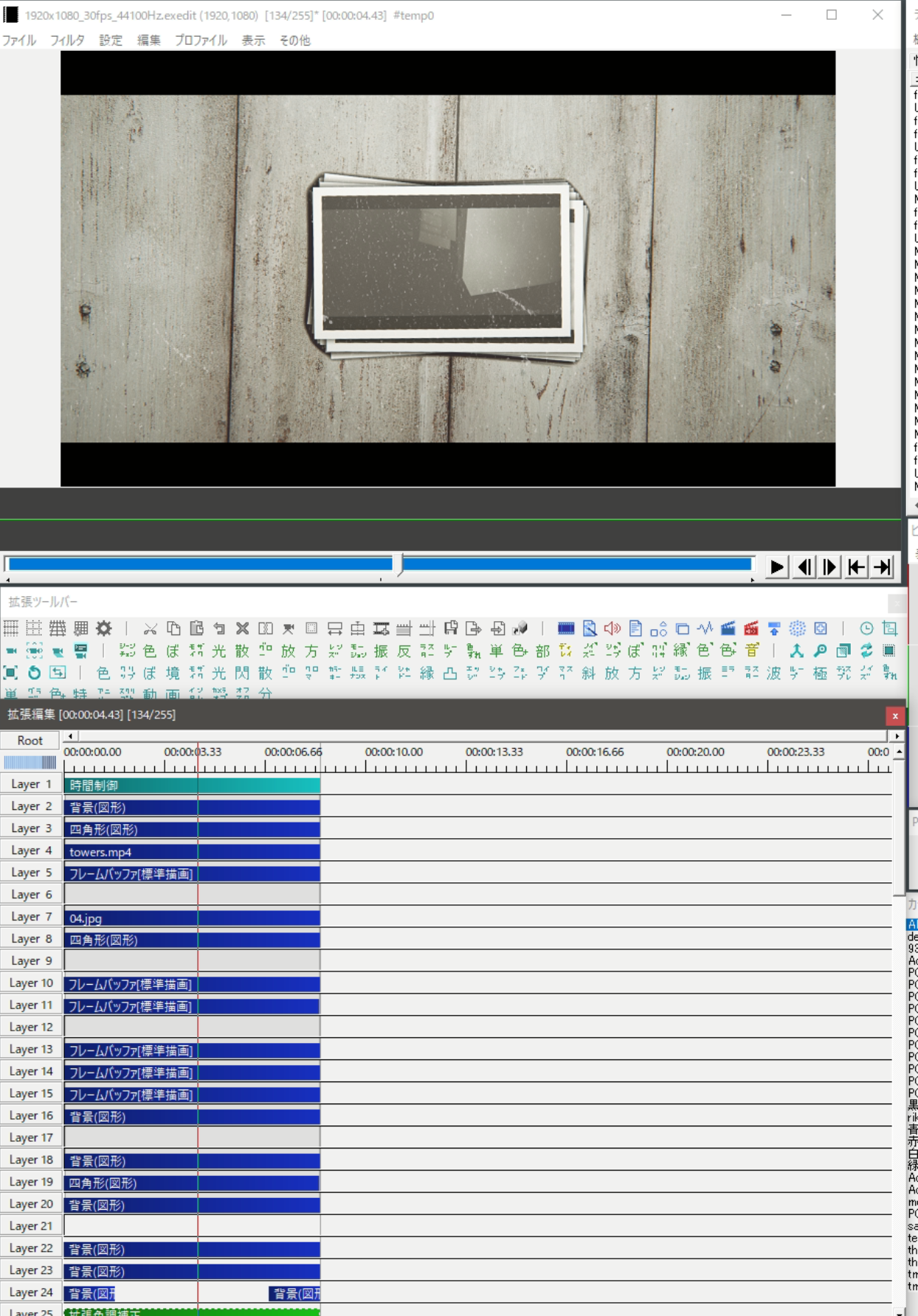Toggle visibility of Layer 10
Screen dimensions: 918x1316
pyautogui.click(x=31, y=983)
